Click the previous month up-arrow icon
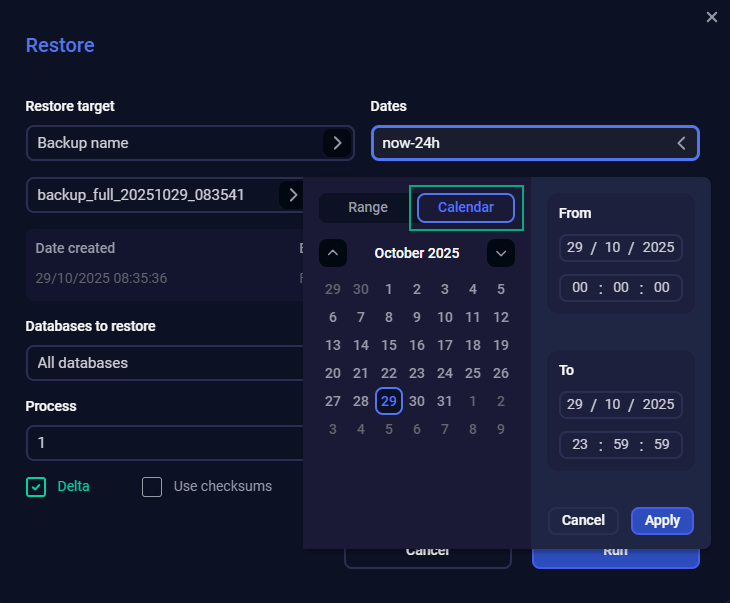This screenshot has height=603, width=730. pyautogui.click(x=333, y=254)
